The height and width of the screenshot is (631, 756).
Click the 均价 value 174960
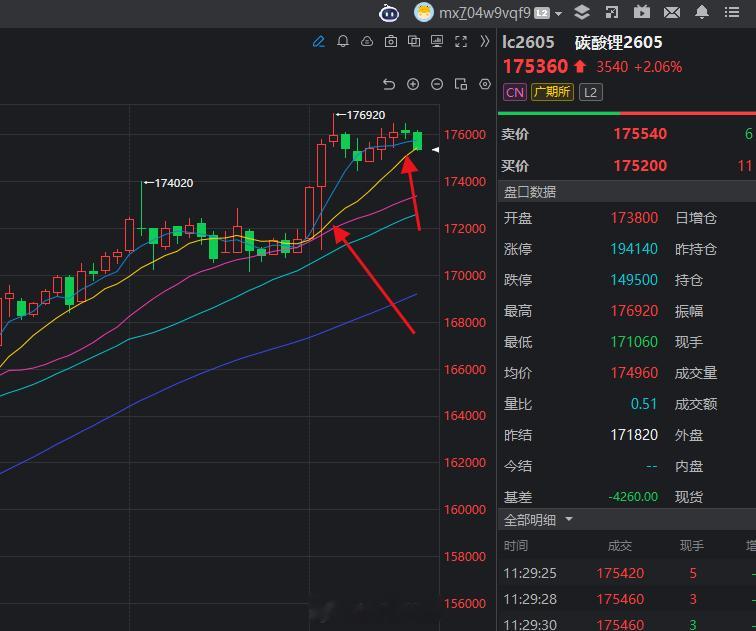(634, 373)
